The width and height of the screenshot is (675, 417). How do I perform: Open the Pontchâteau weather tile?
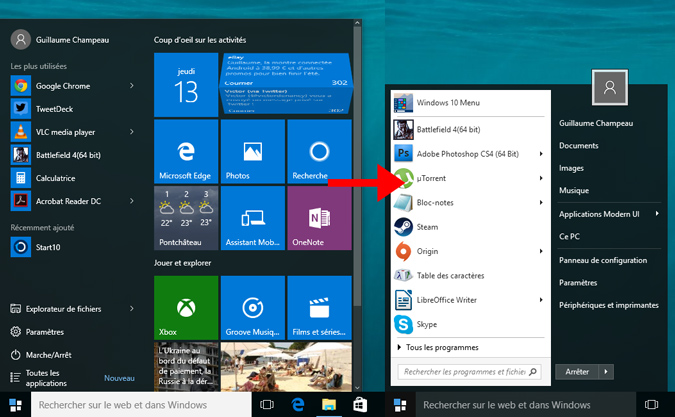click(x=185, y=216)
